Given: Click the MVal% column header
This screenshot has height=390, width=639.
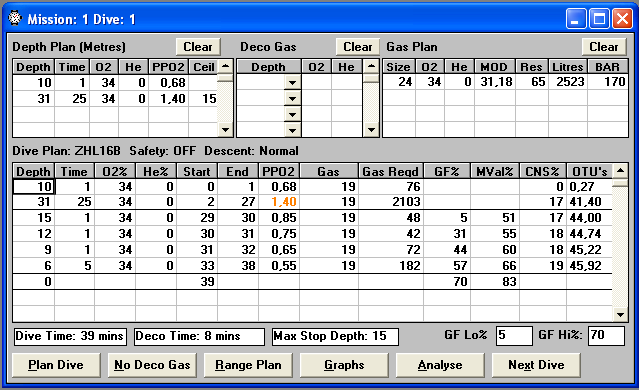Looking at the screenshot, I should [x=495, y=172].
